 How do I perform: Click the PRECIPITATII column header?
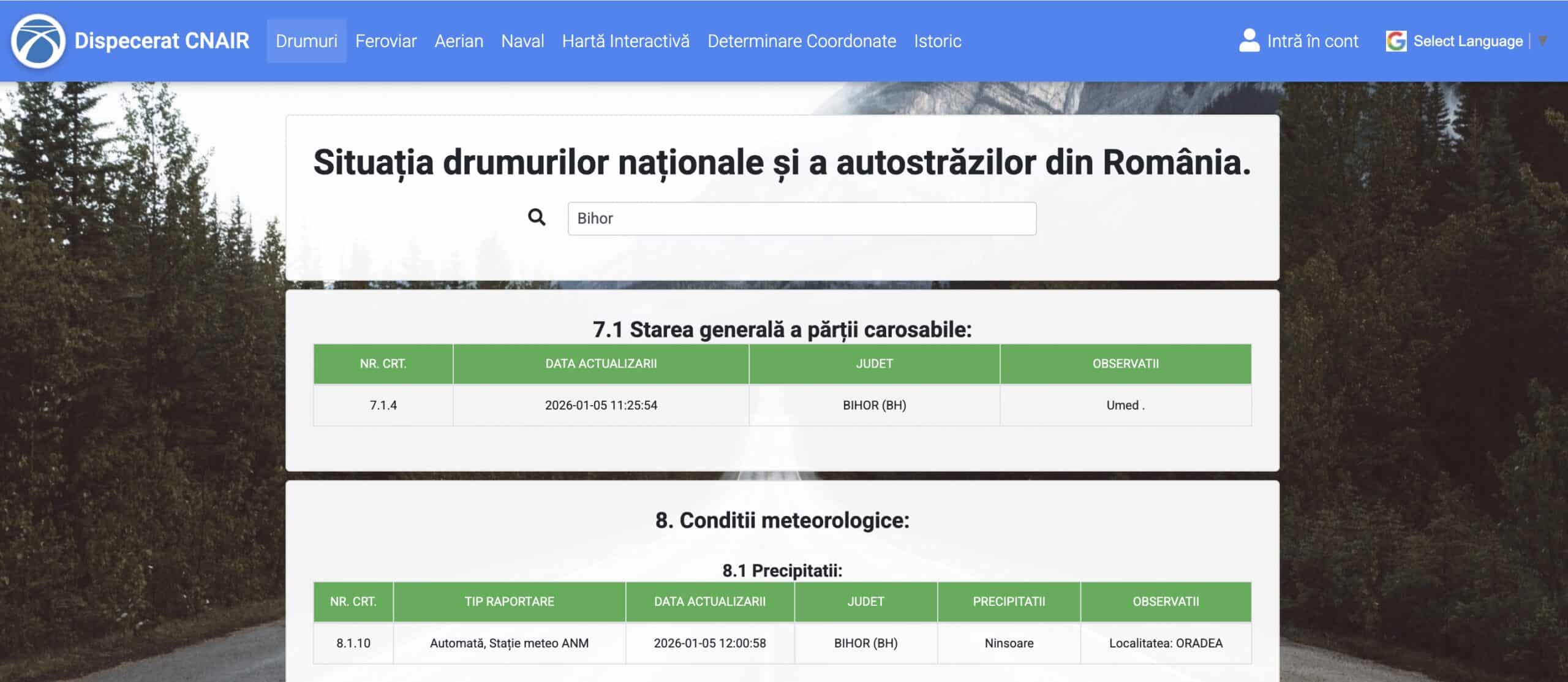[1008, 602]
